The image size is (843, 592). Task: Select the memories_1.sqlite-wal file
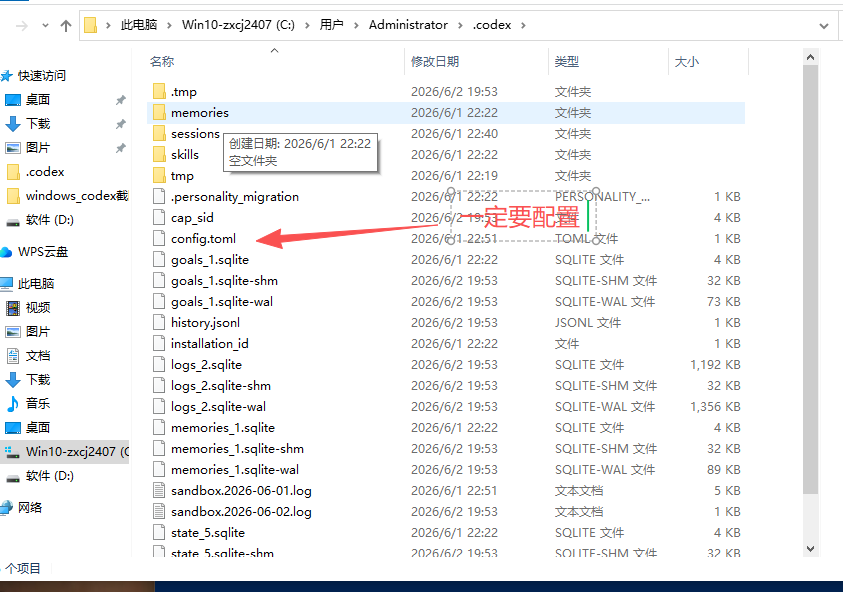[234, 470]
